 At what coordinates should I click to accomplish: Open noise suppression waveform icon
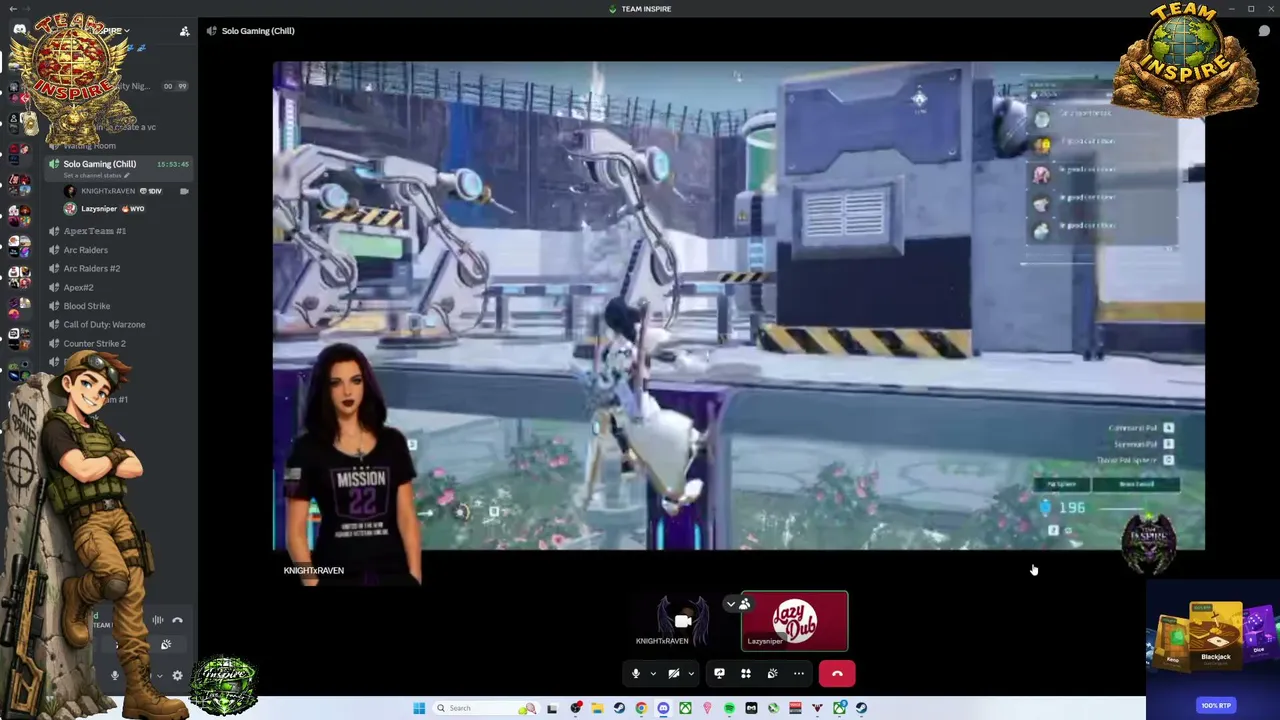pyautogui.click(x=157, y=620)
